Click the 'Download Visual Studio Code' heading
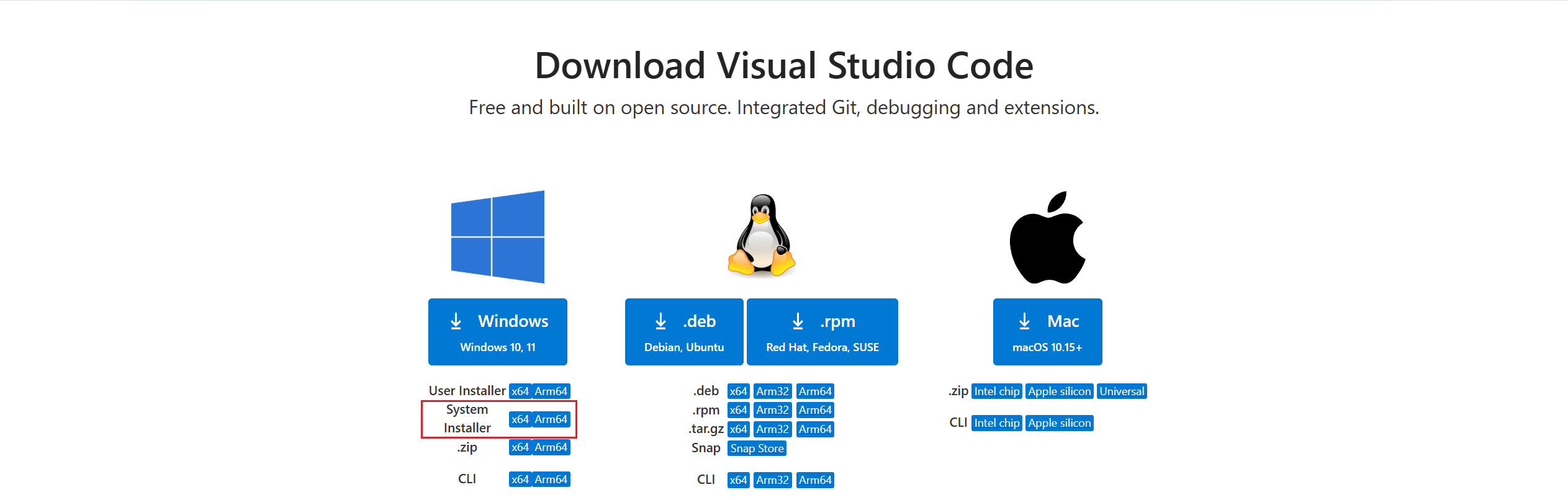1568x500 pixels. (784, 66)
